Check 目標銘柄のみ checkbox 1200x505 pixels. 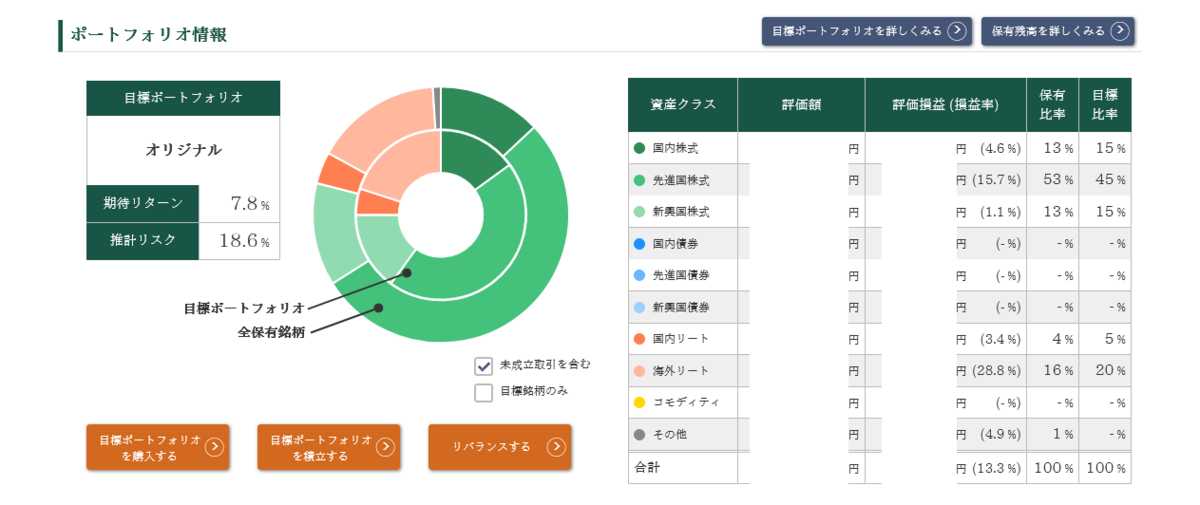point(484,392)
